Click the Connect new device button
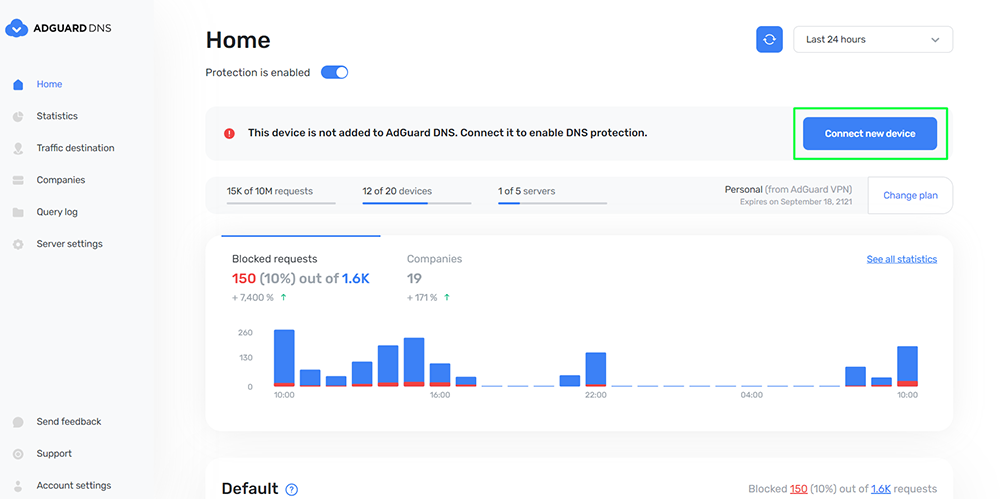This screenshot has height=499, width=1000. [870, 134]
